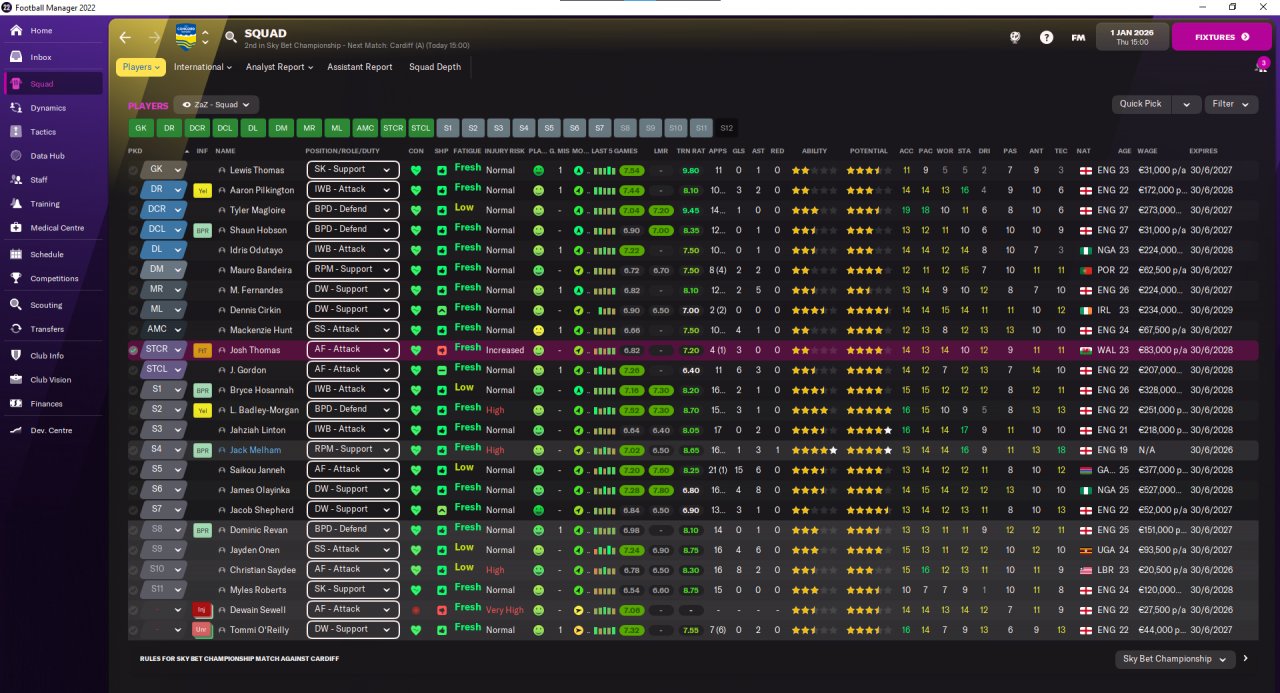This screenshot has width=1280, height=693.
Task: Click the GK position filter button
Action: pos(141,128)
